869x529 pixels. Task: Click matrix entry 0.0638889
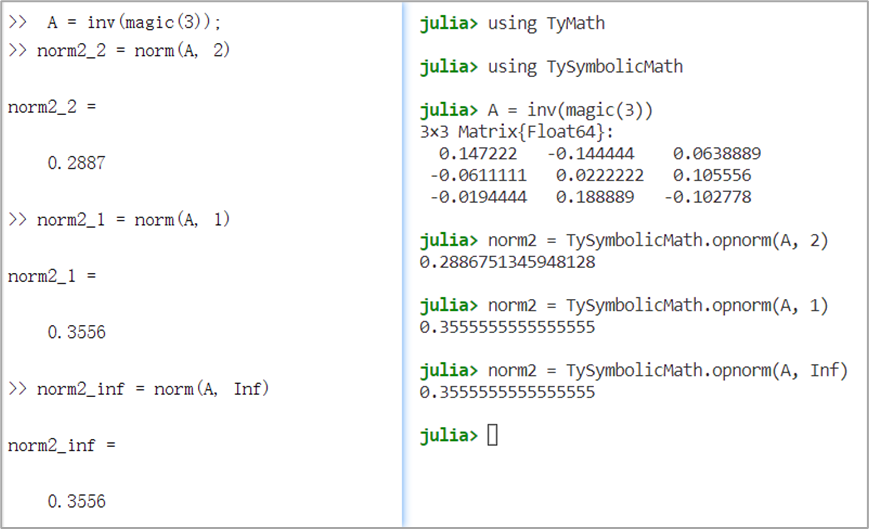point(717,153)
